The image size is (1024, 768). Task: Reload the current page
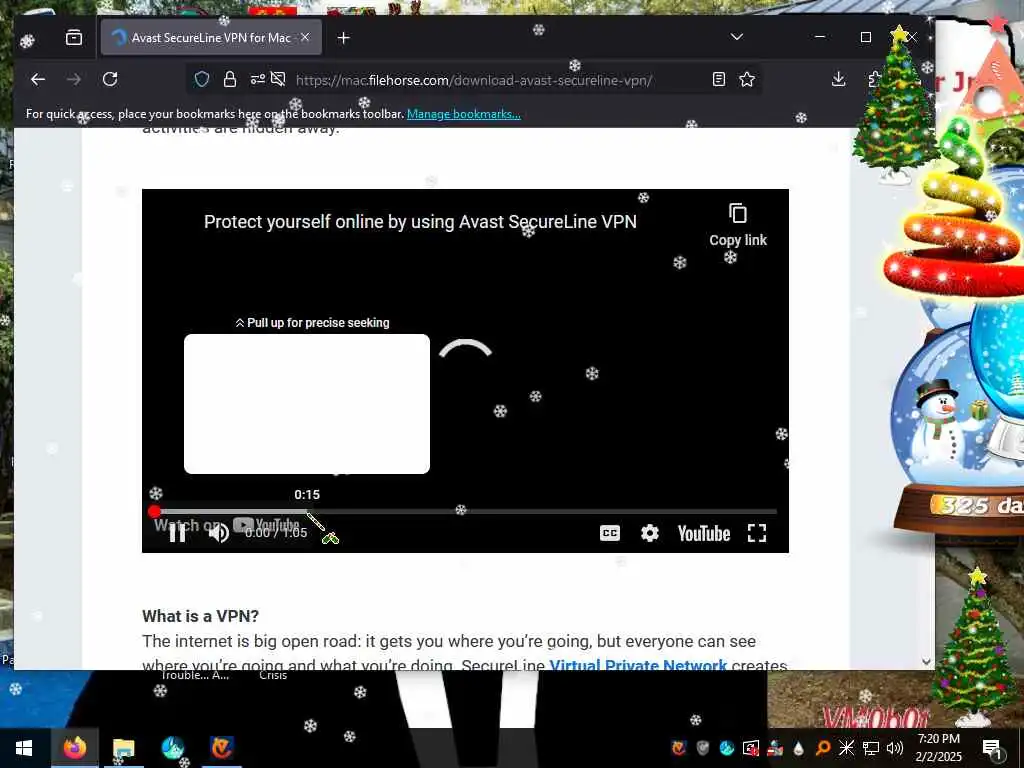(110, 80)
